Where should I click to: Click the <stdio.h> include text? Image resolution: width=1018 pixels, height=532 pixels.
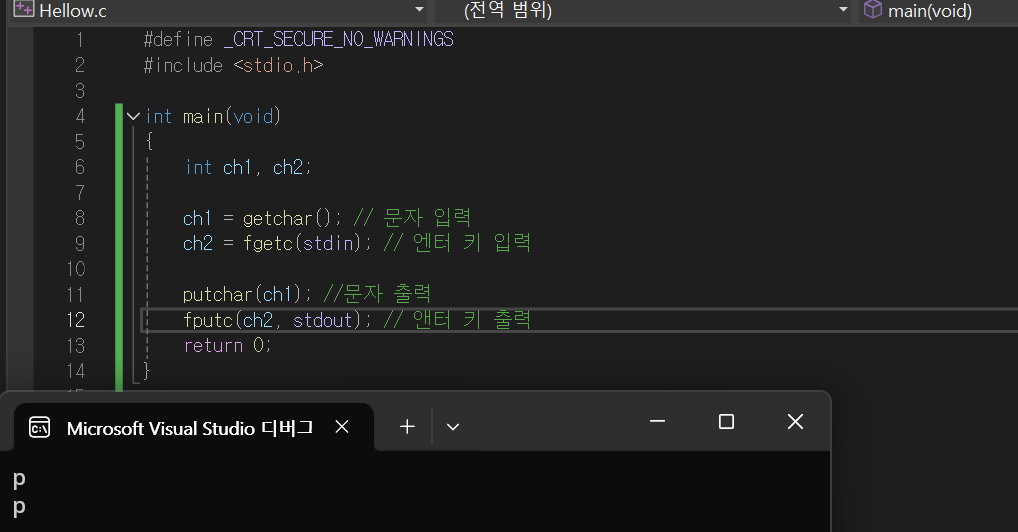(278, 66)
